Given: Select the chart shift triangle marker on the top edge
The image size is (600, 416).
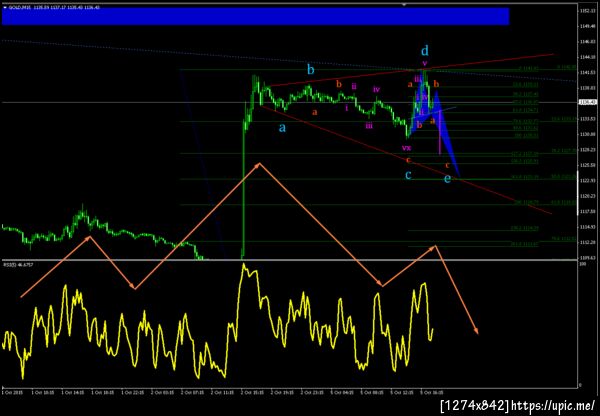Looking at the screenshot, I should (x=404, y=5).
